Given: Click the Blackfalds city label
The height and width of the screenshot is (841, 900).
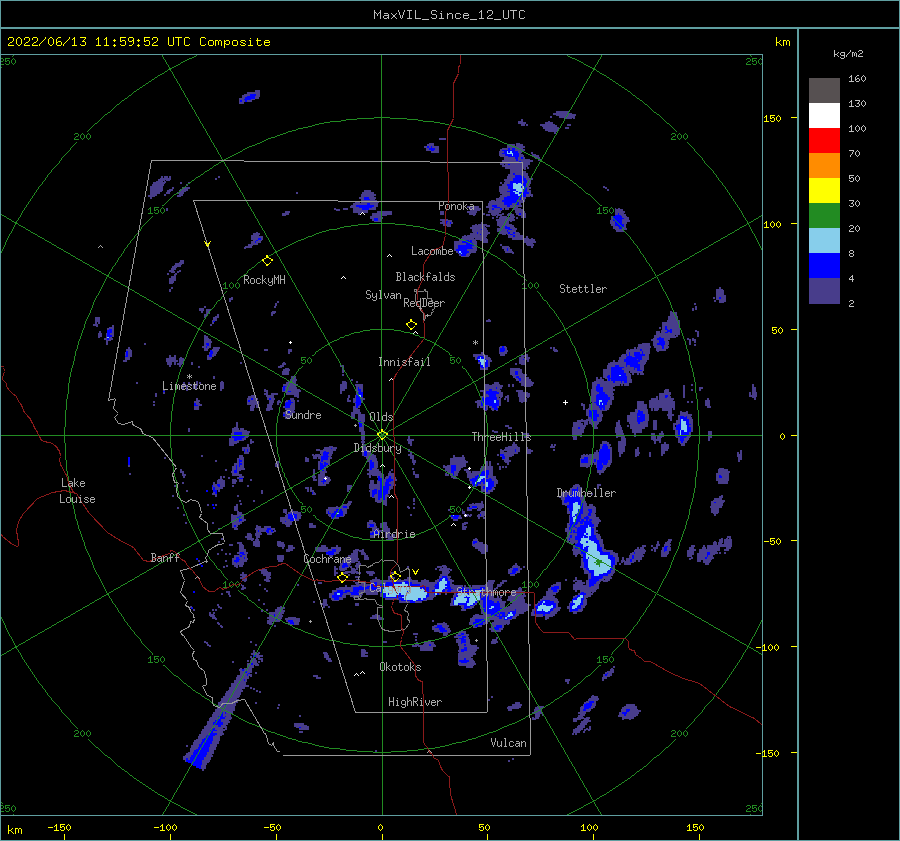Looking at the screenshot, I should [425, 277].
